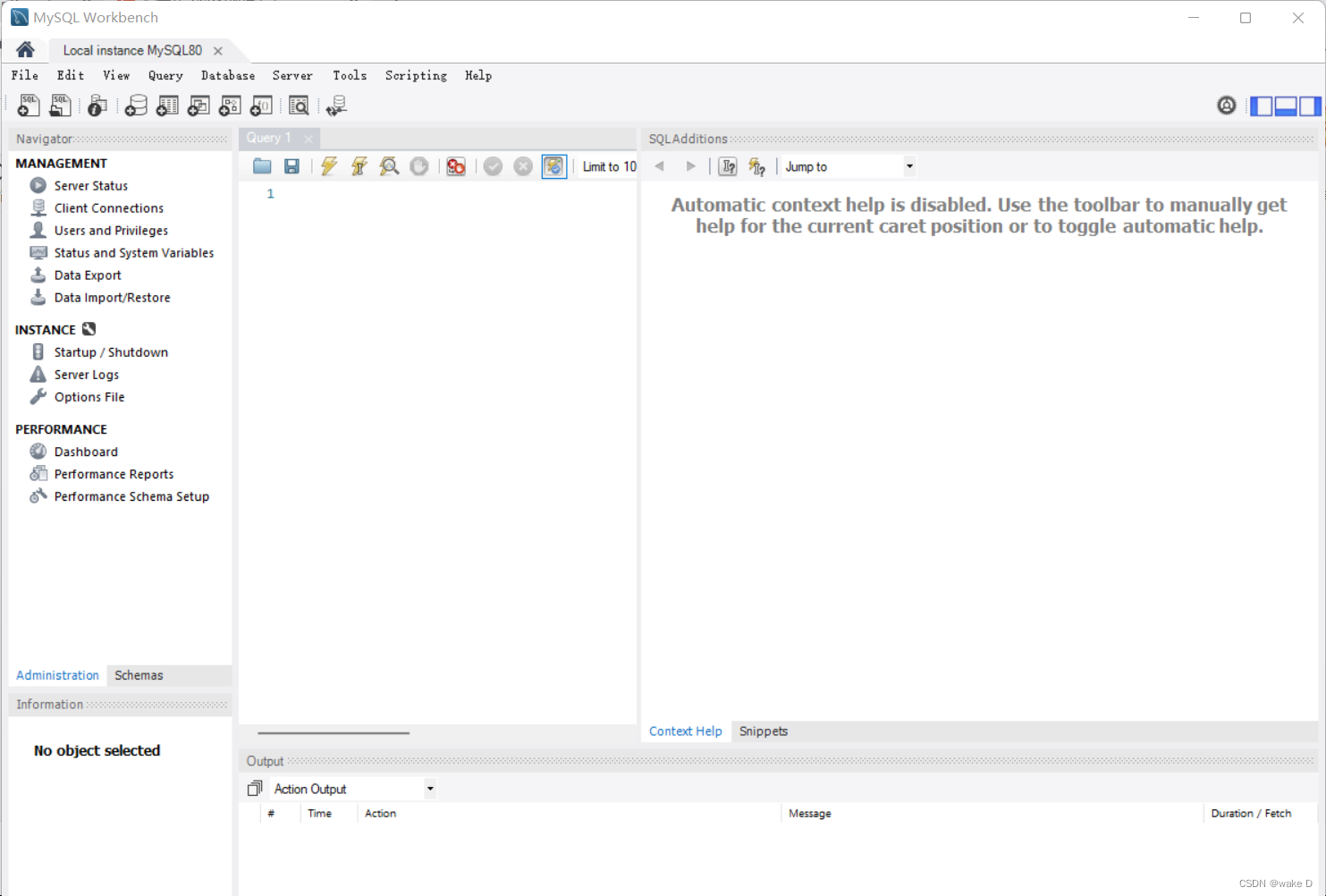Open the Server menu

[x=292, y=76]
